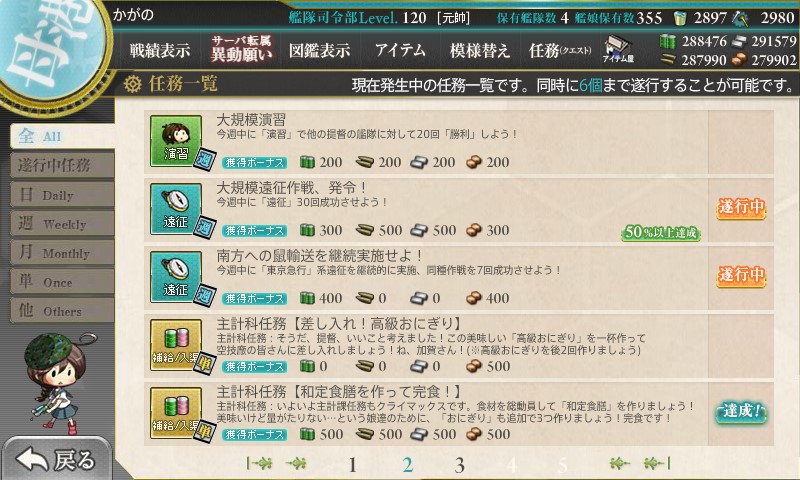Open the 図鑑表示 menu item

pos(319,50)
